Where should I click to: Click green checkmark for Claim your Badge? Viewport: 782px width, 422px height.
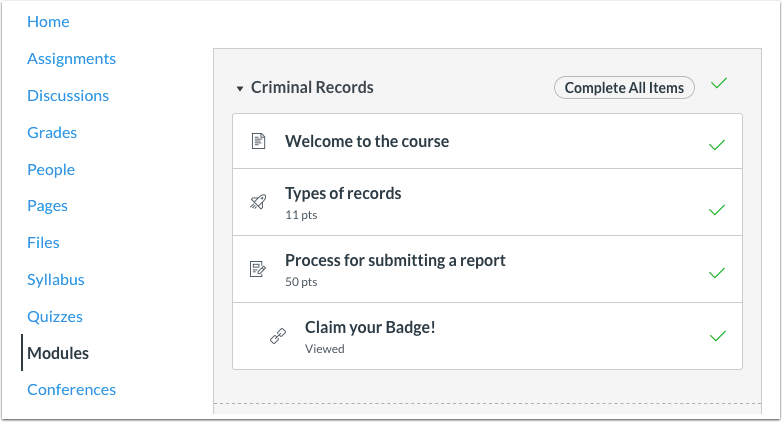tap(717, 336)
